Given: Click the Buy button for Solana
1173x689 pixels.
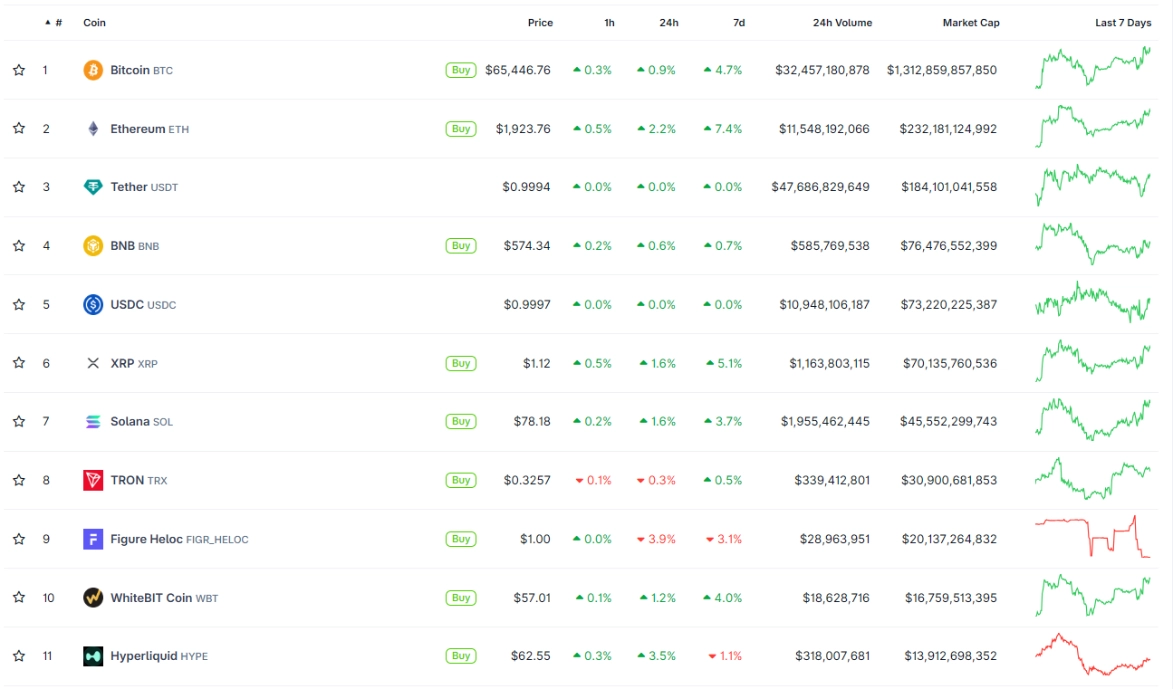Looking at the screenshot, I should [461, 421].
